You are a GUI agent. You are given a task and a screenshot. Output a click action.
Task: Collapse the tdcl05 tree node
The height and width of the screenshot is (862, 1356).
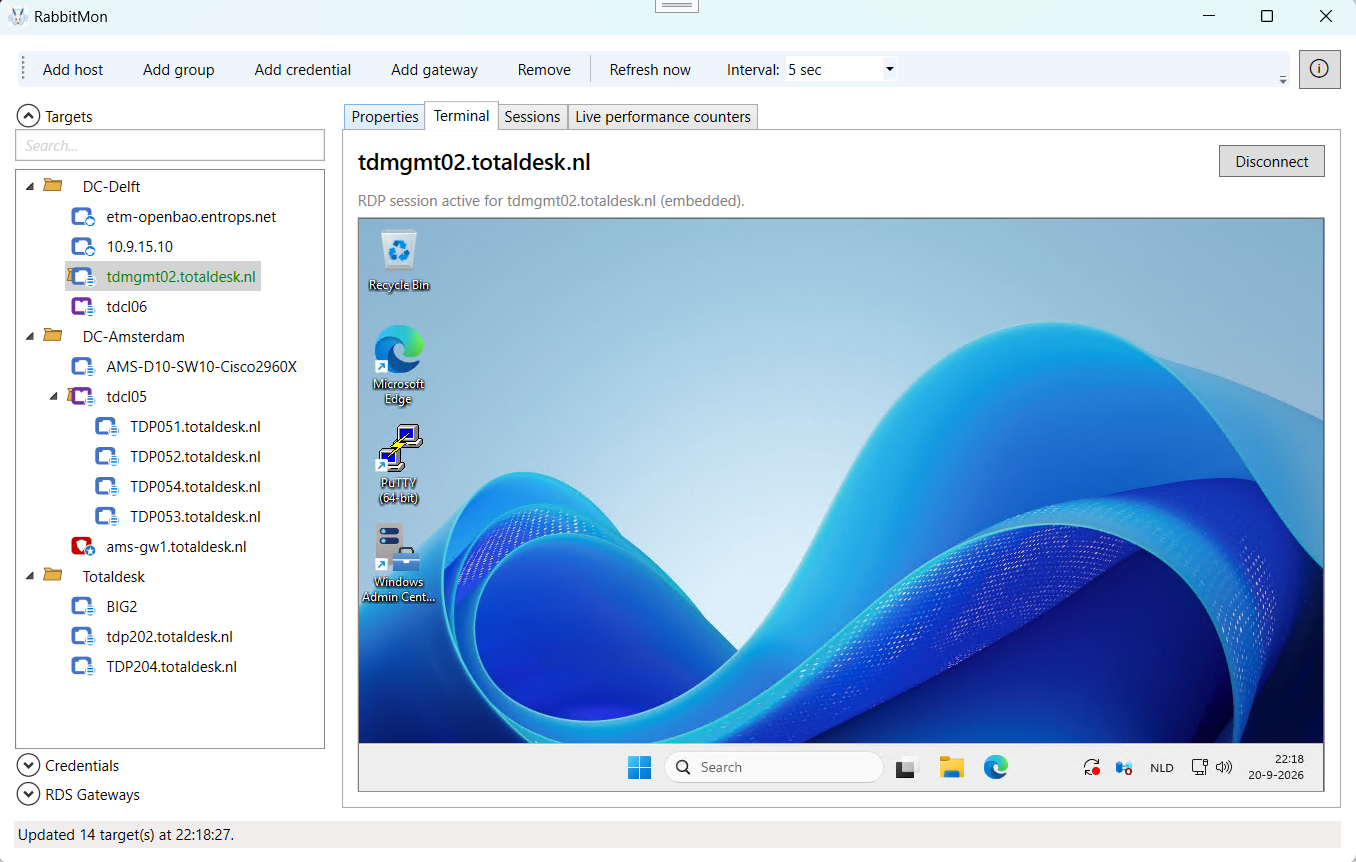54,397
